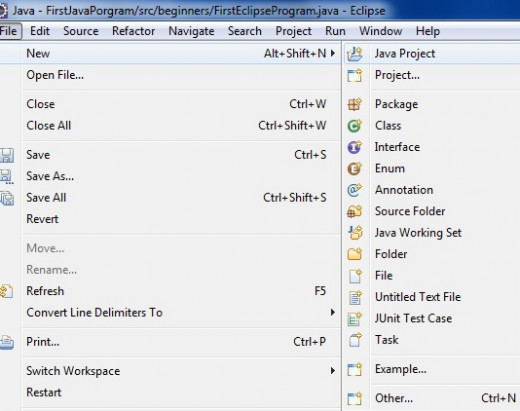Open the Run menu

point(335,31)
